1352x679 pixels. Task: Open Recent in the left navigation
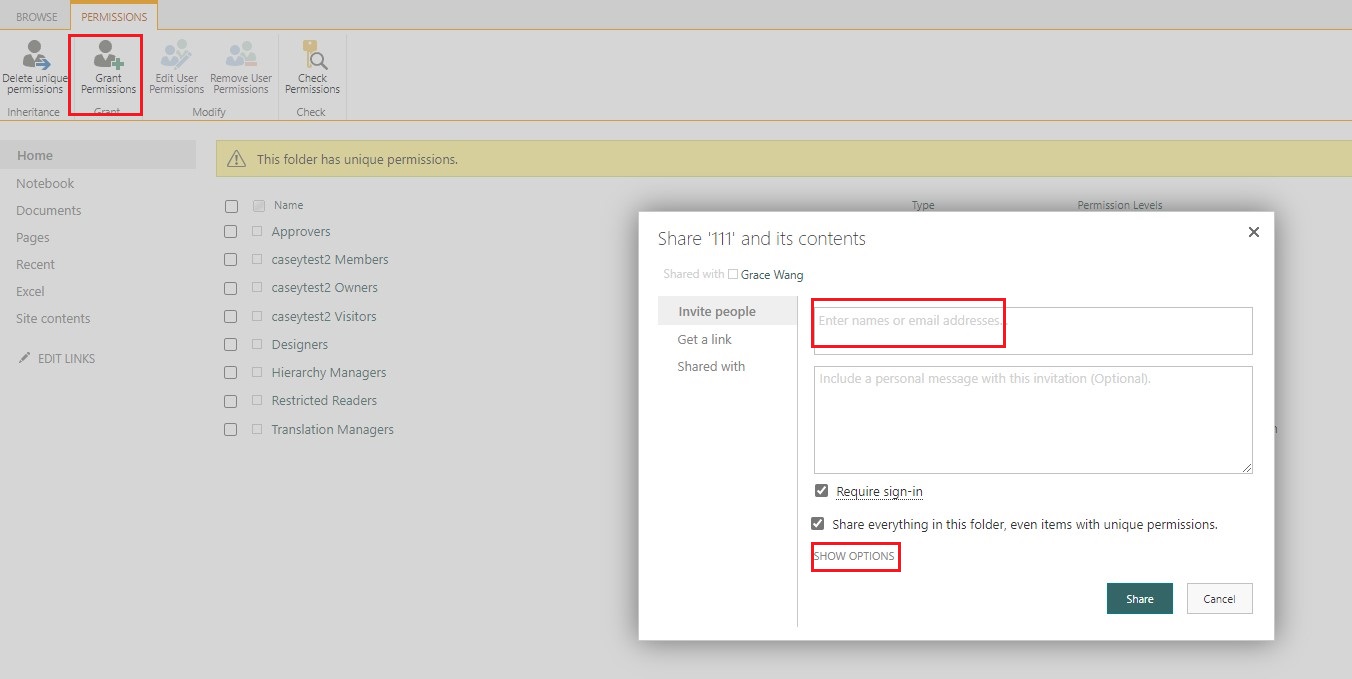coord(36,264)
